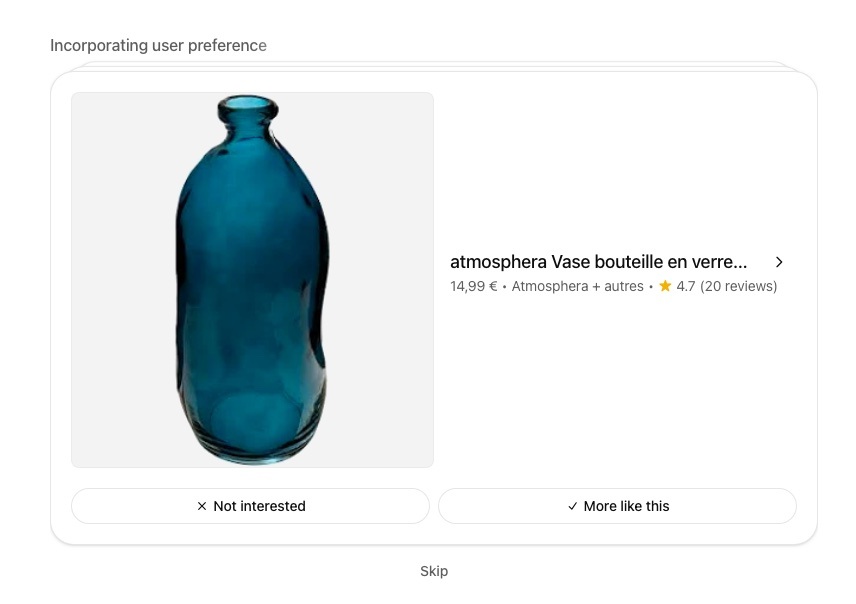856x604 pixels.
Task: Click the "14,99 €" price text
Action: click(x=473, y=286)
